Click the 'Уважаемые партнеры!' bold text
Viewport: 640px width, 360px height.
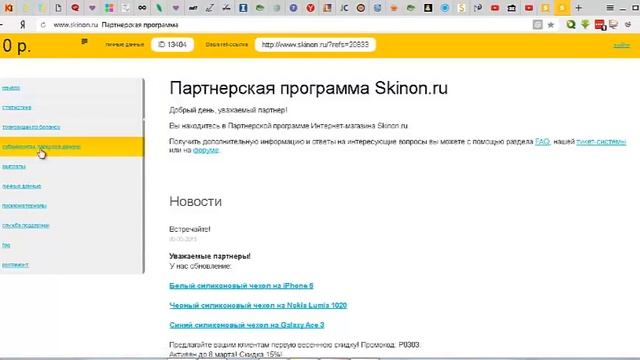(x=210, y=256)
